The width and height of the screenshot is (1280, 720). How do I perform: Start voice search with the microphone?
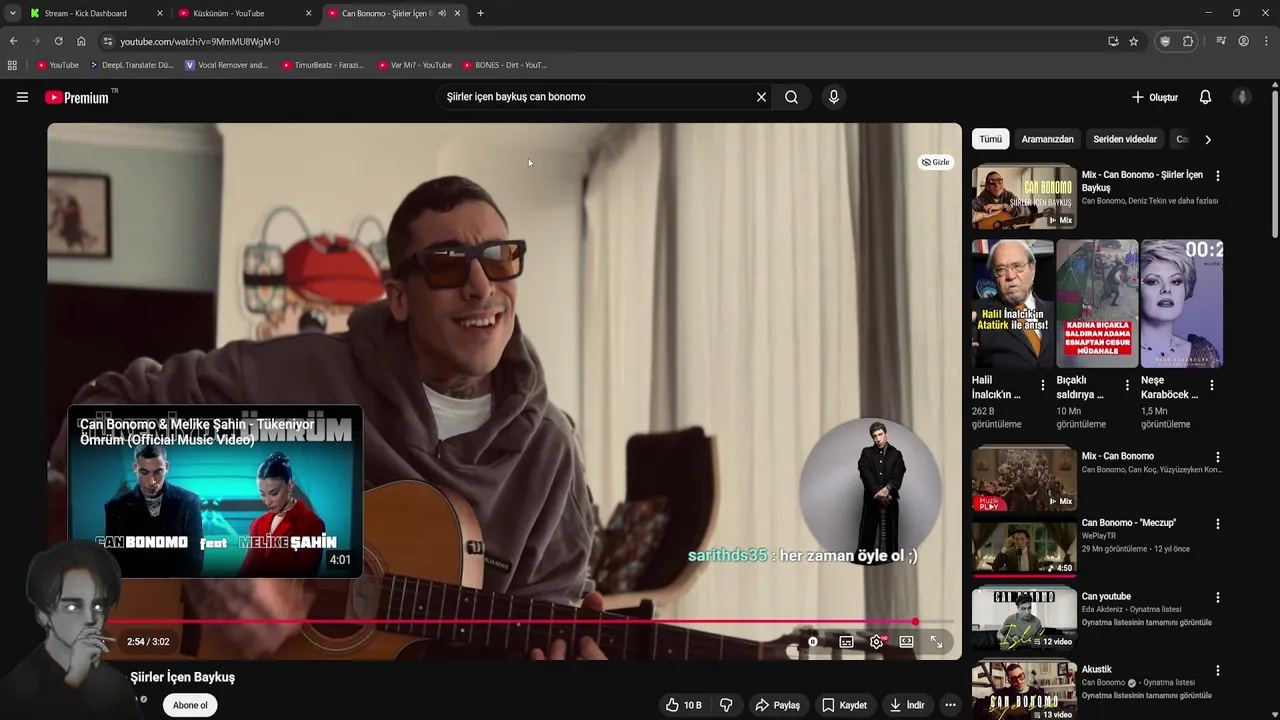pos(833,97)
